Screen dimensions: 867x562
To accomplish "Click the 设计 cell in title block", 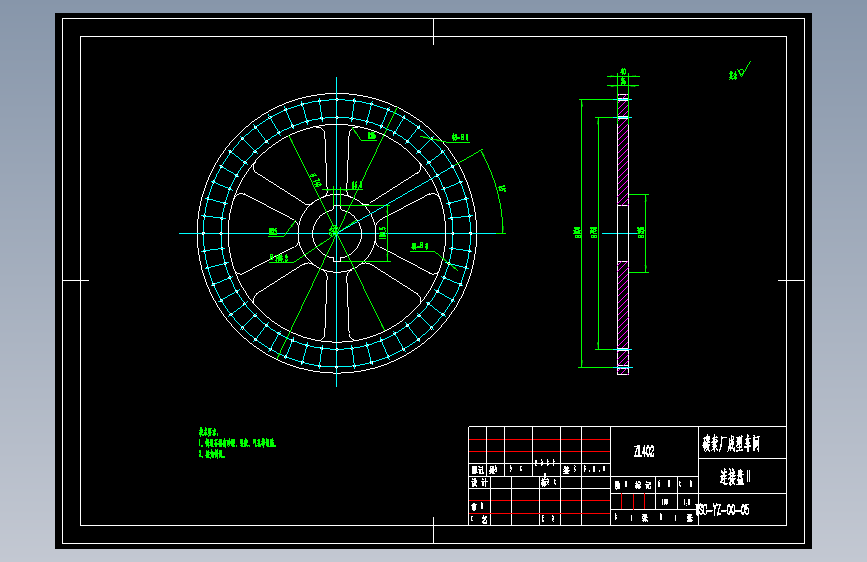I will [479, 483].
